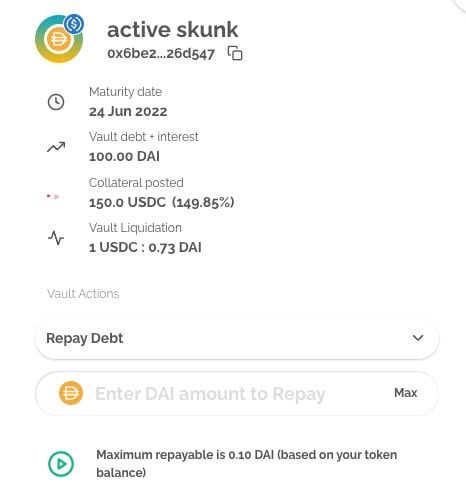Click Max to fill repay amount
Image resolution: width=466 pixels, height=502 pixels.
(x=405, y=393)
